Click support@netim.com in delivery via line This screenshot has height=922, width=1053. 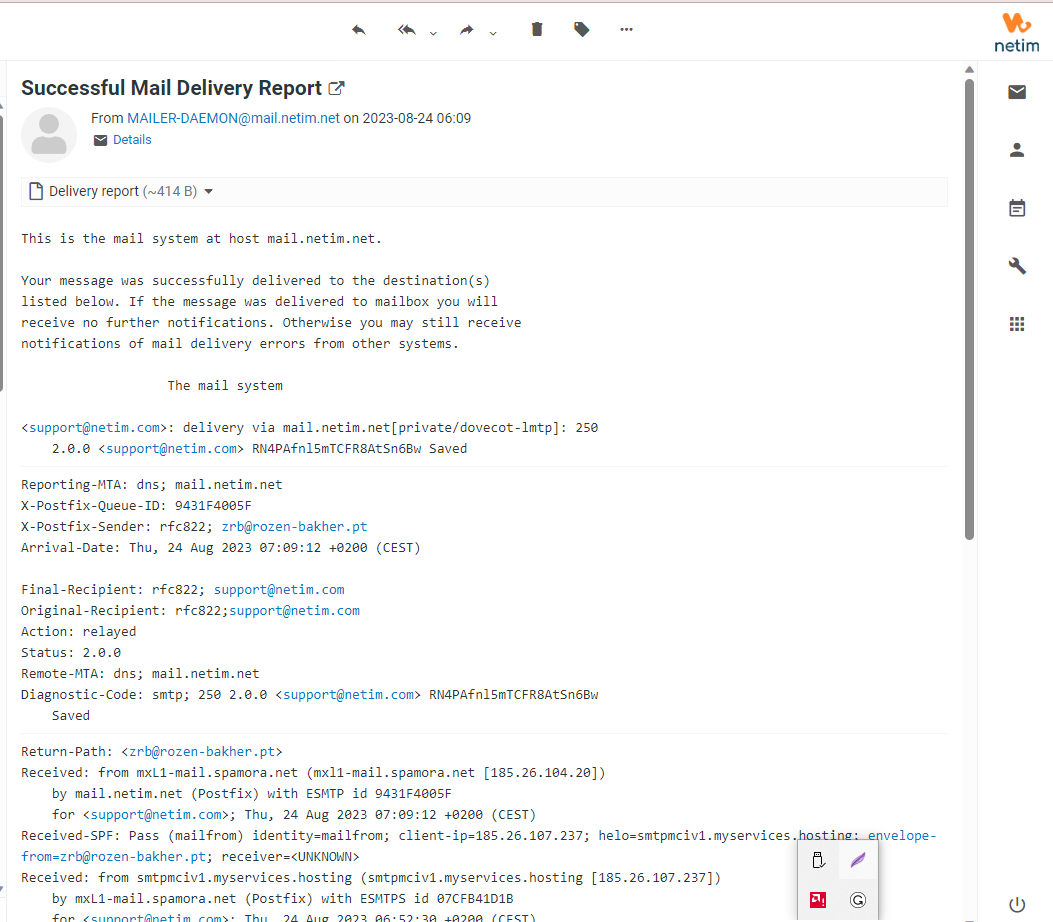95,428
